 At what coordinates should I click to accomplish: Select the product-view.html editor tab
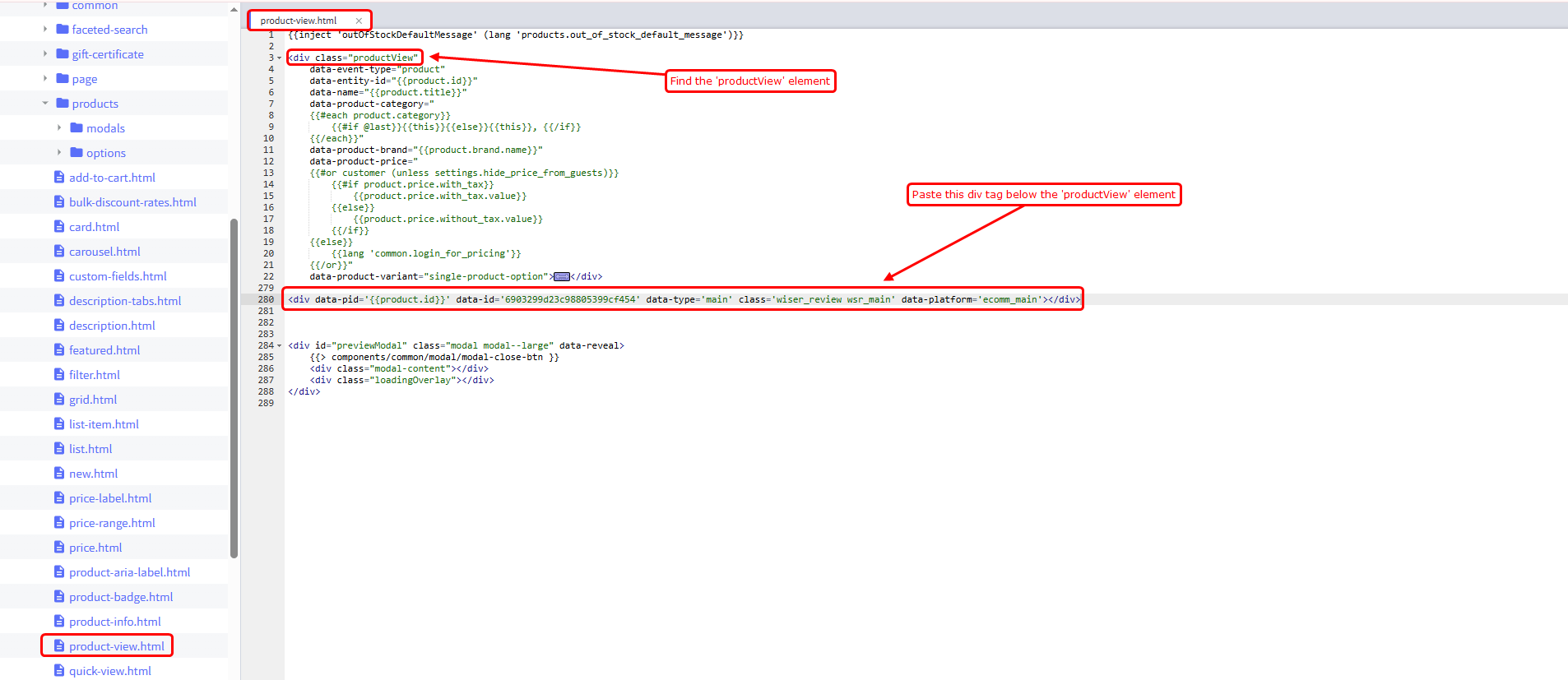(x=299, y=21)
